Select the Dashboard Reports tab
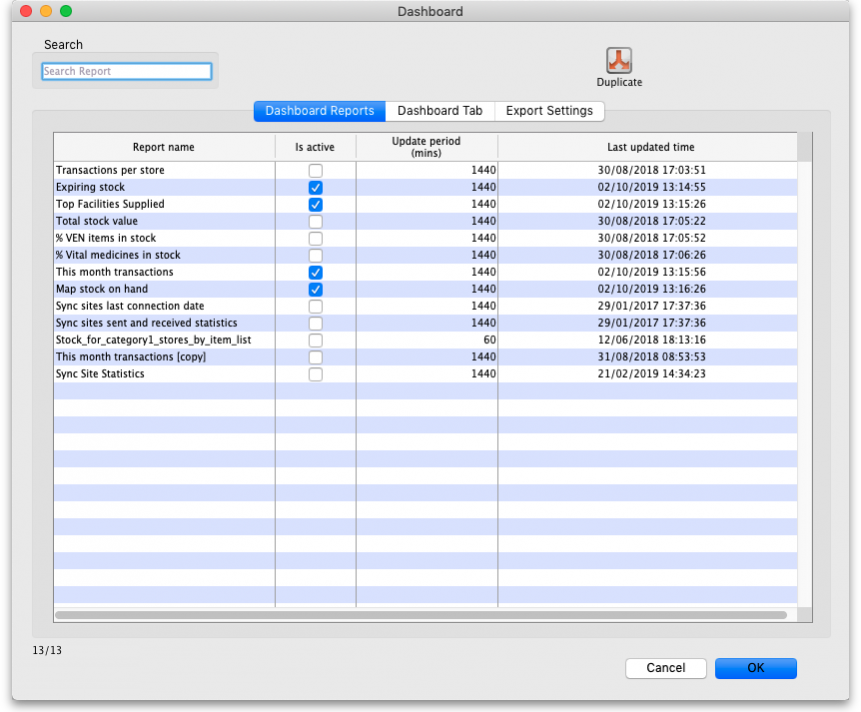The width and height of the screenshot is (861, 712). point(320,111)
